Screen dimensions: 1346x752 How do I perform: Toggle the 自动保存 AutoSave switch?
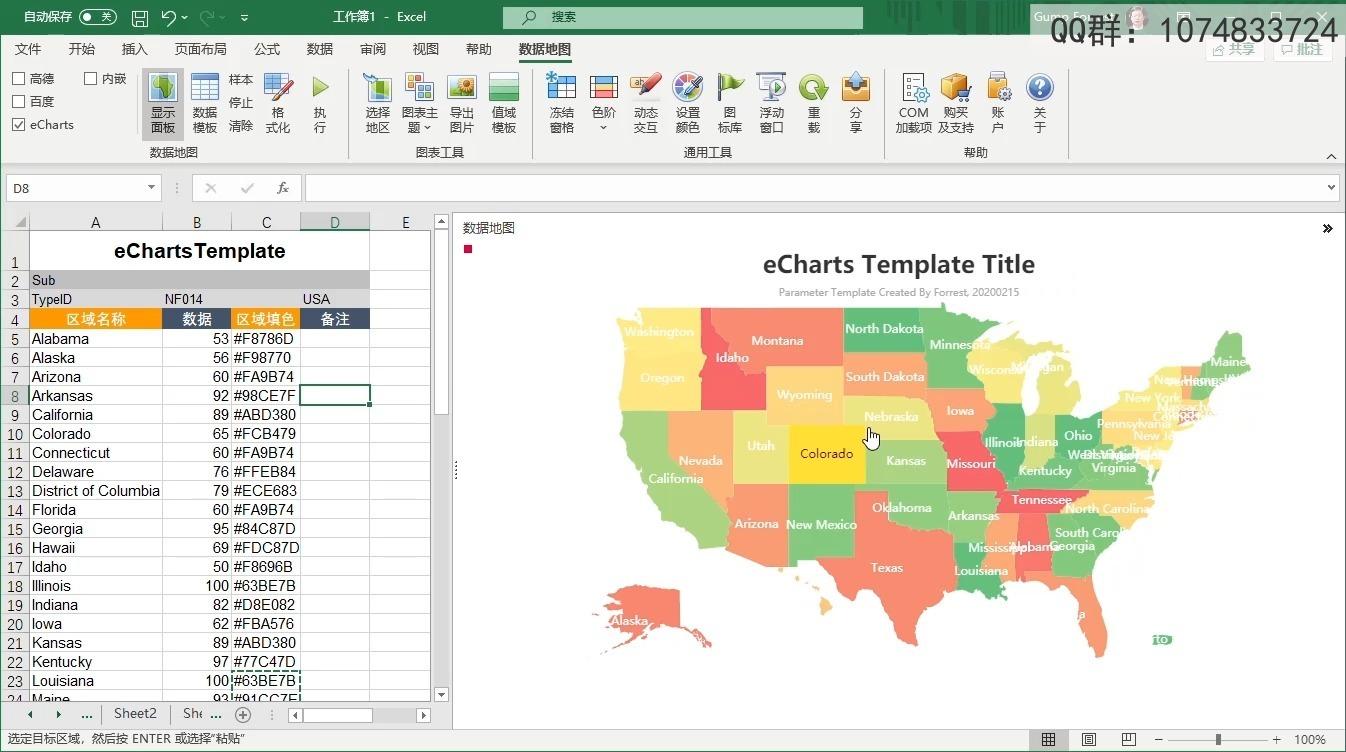[x=97, y=17]
